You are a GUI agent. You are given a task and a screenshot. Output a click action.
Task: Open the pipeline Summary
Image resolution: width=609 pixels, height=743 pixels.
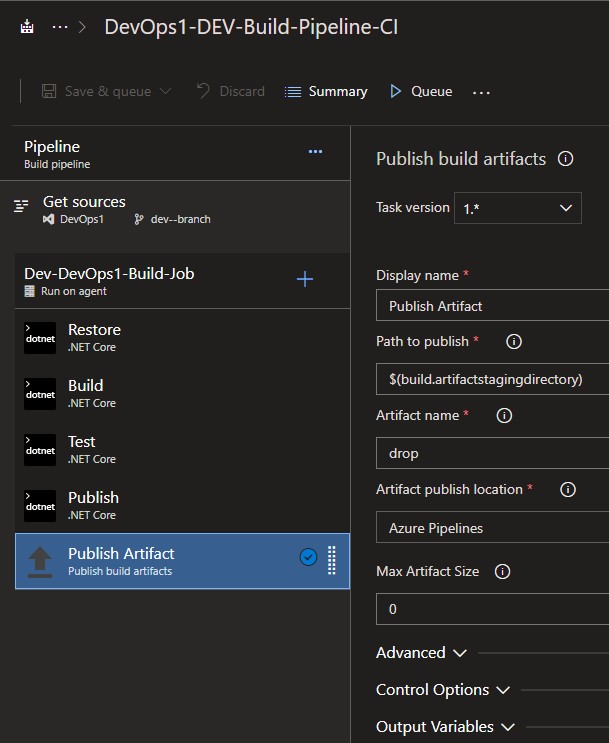(326, 91)
